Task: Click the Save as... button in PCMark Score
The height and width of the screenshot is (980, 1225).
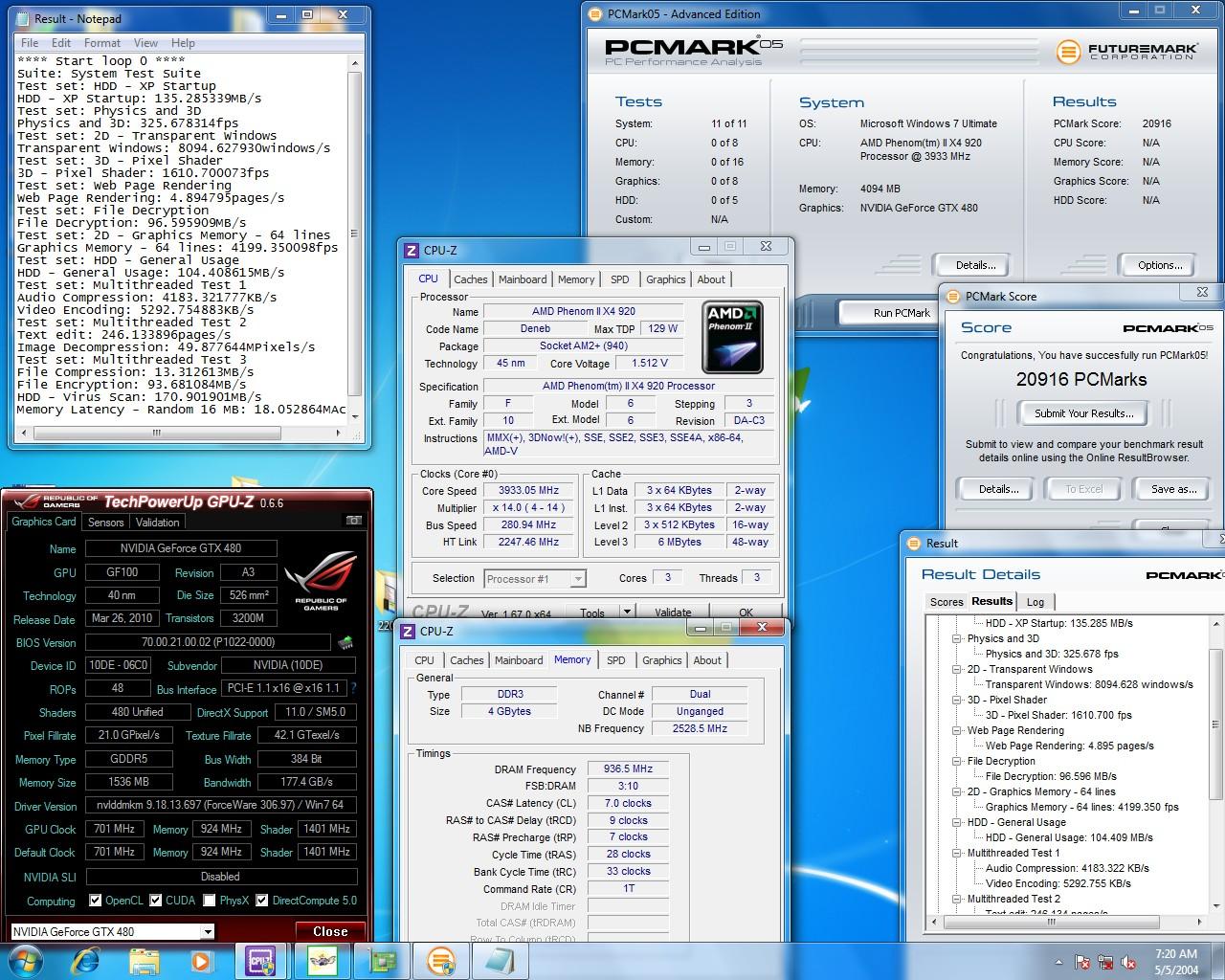Action: click(1173, 489)
